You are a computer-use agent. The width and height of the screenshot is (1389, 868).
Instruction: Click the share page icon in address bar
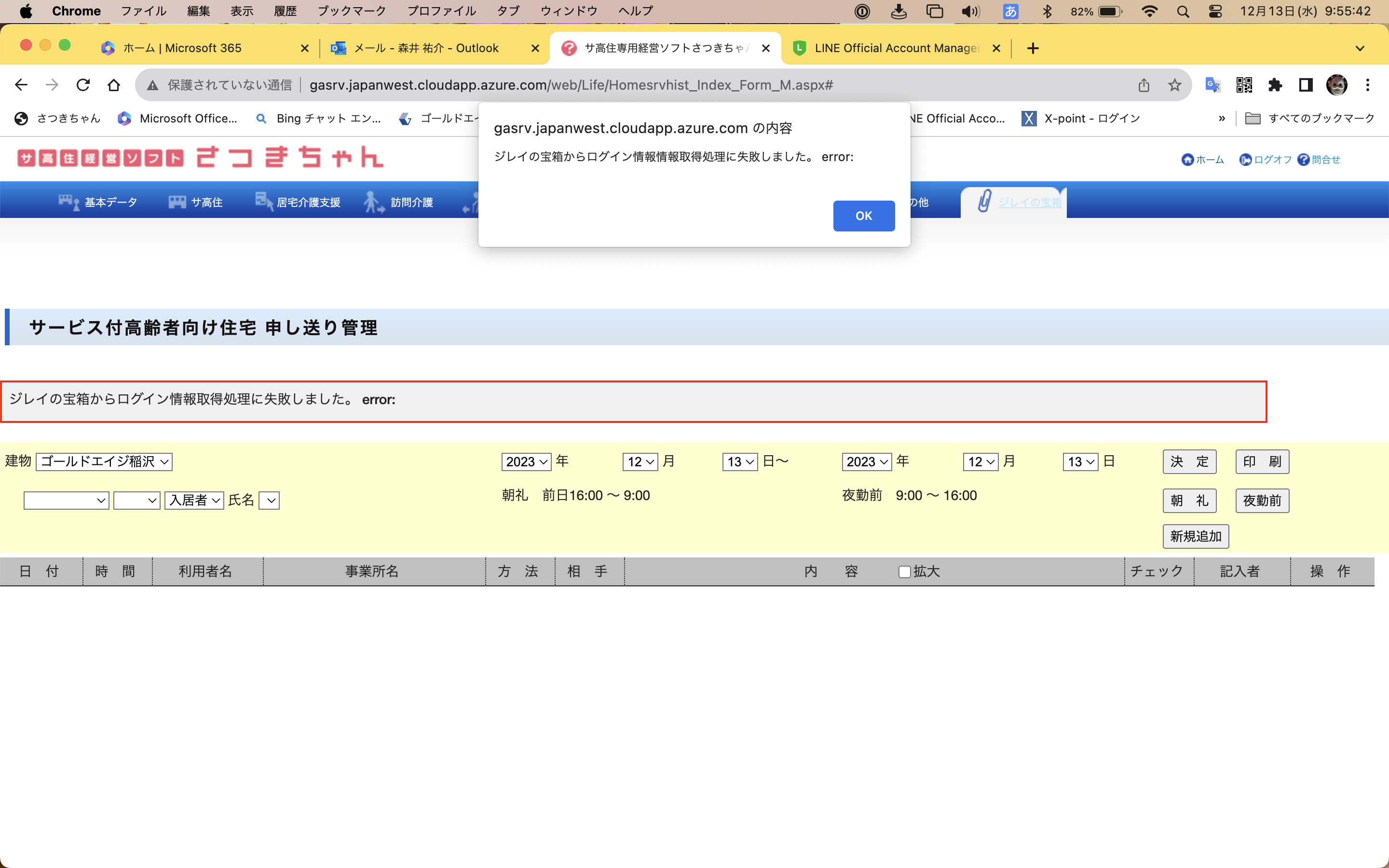tap(1144, 85)
